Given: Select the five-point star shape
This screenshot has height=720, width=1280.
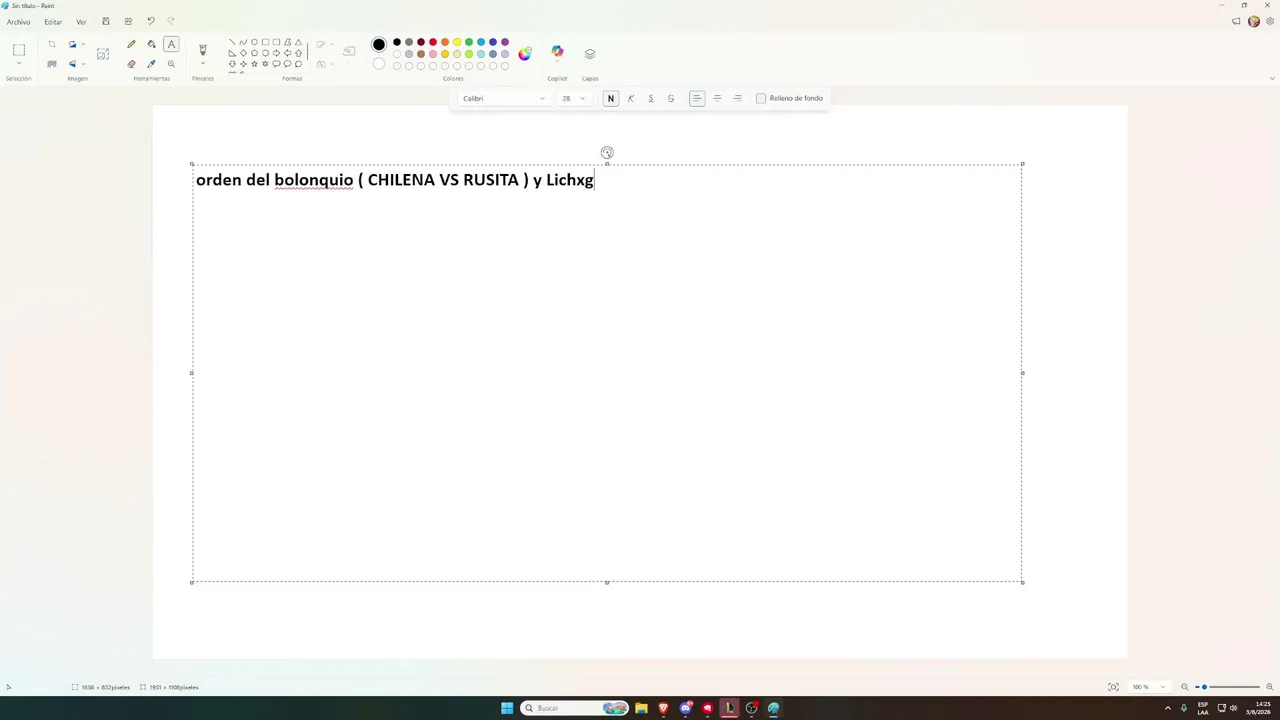Looking at the screenshot, I should pos(254,64).
